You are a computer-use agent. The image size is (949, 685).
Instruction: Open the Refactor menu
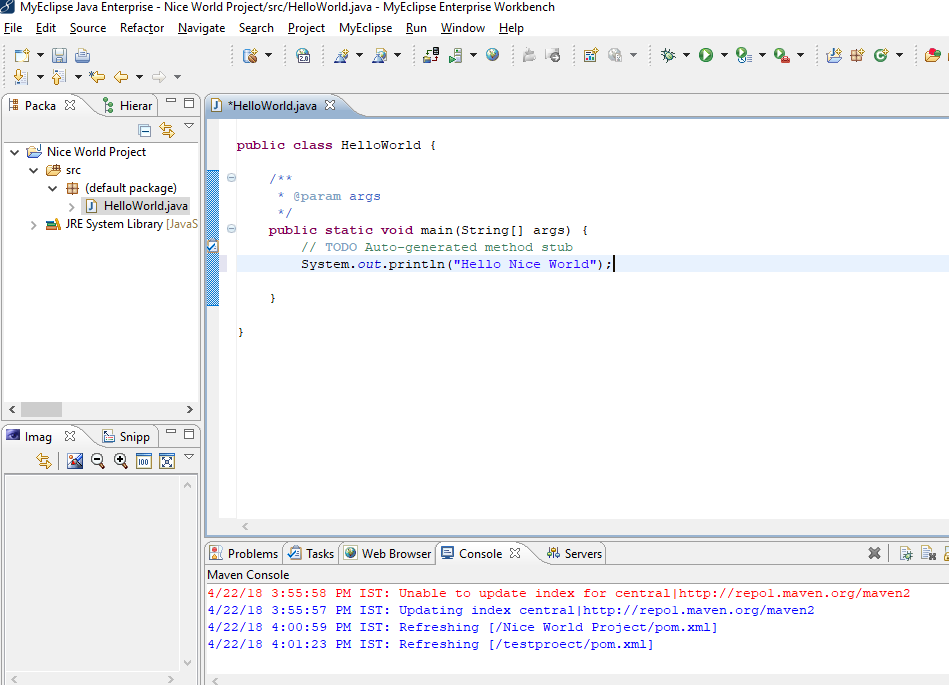(142, 28)
